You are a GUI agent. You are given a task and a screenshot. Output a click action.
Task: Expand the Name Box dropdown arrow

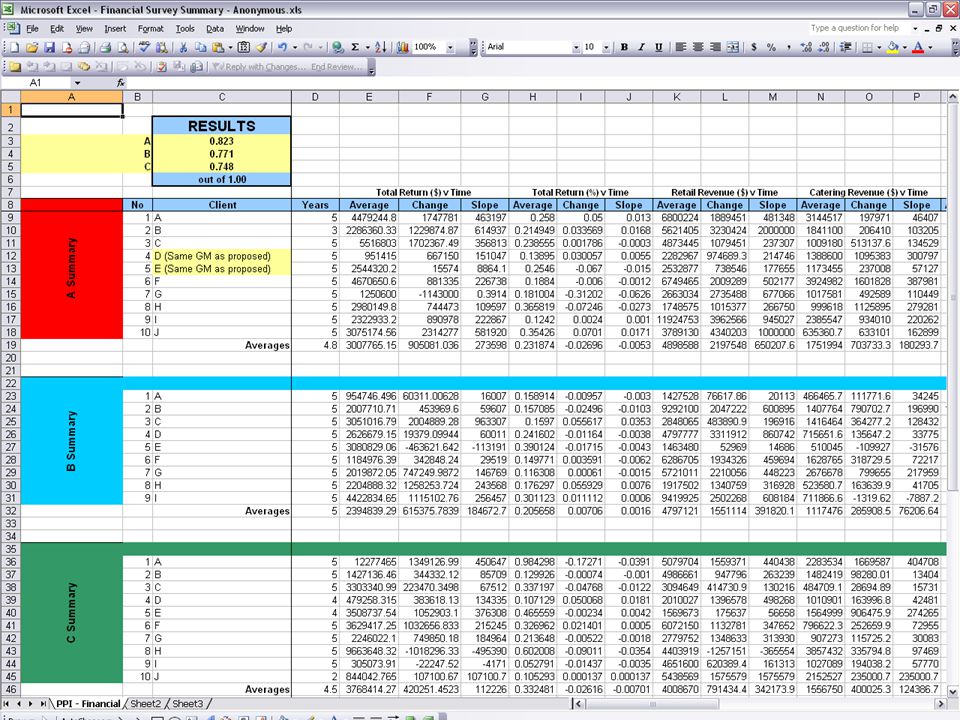pyautogui.click(x=78, y=83)
